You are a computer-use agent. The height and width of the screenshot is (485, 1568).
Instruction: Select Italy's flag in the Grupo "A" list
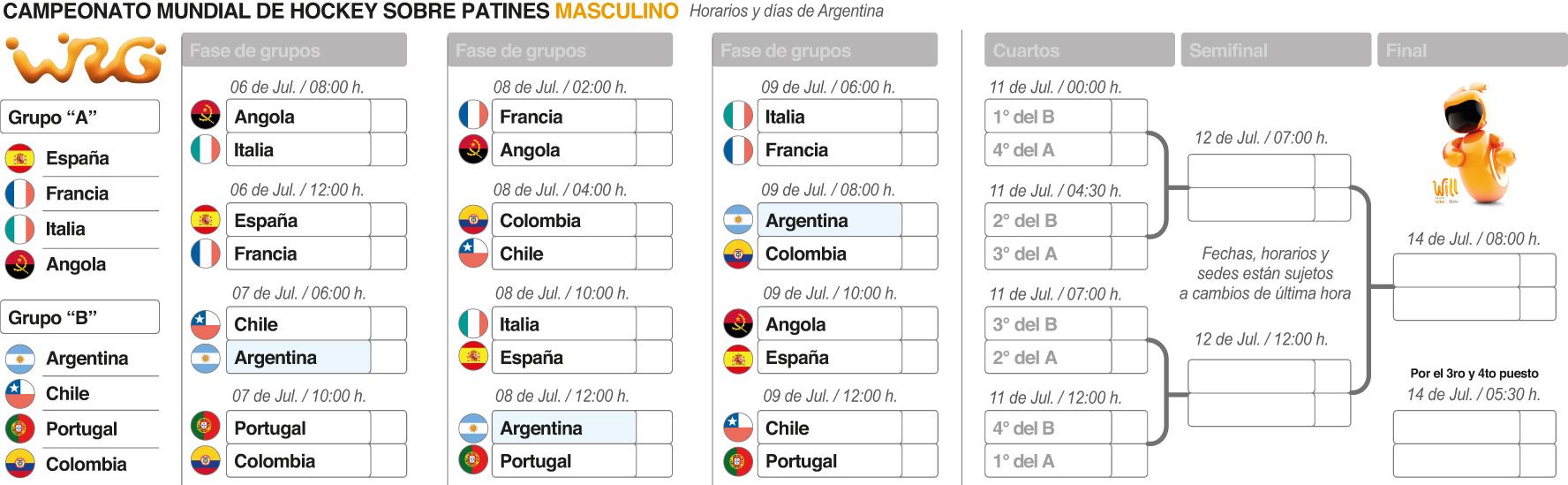click(19, 229)
